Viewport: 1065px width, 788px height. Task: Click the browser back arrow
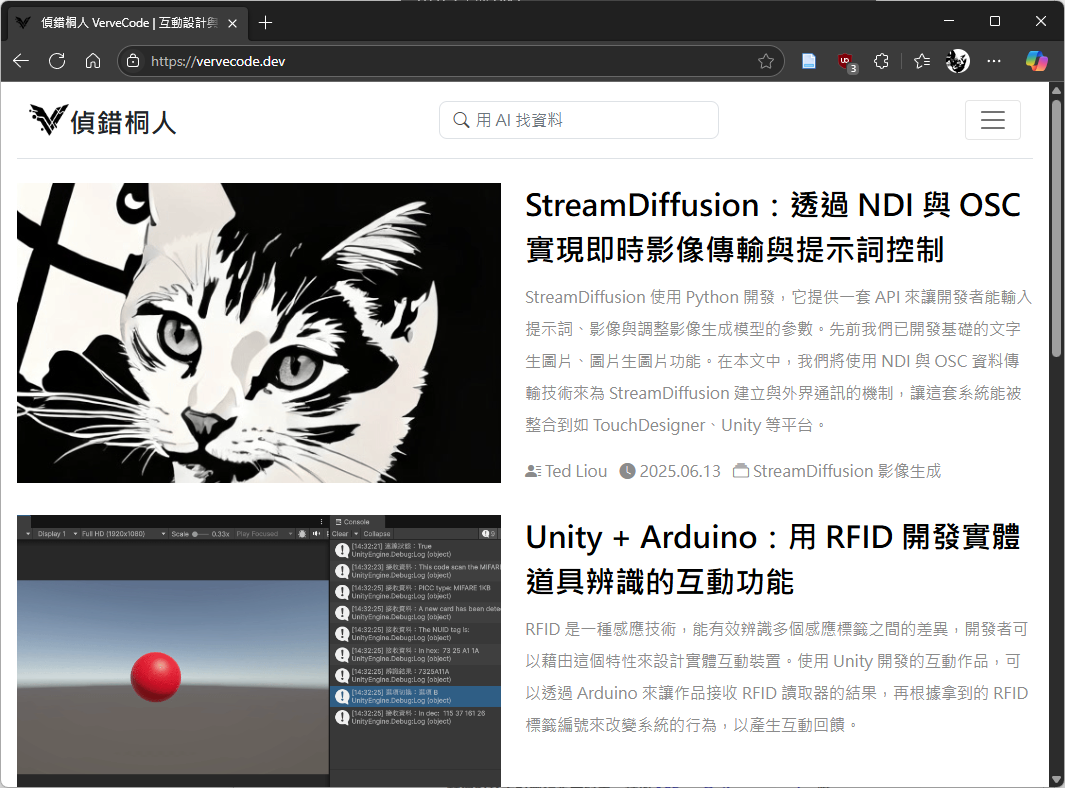(x=21, y=61)
